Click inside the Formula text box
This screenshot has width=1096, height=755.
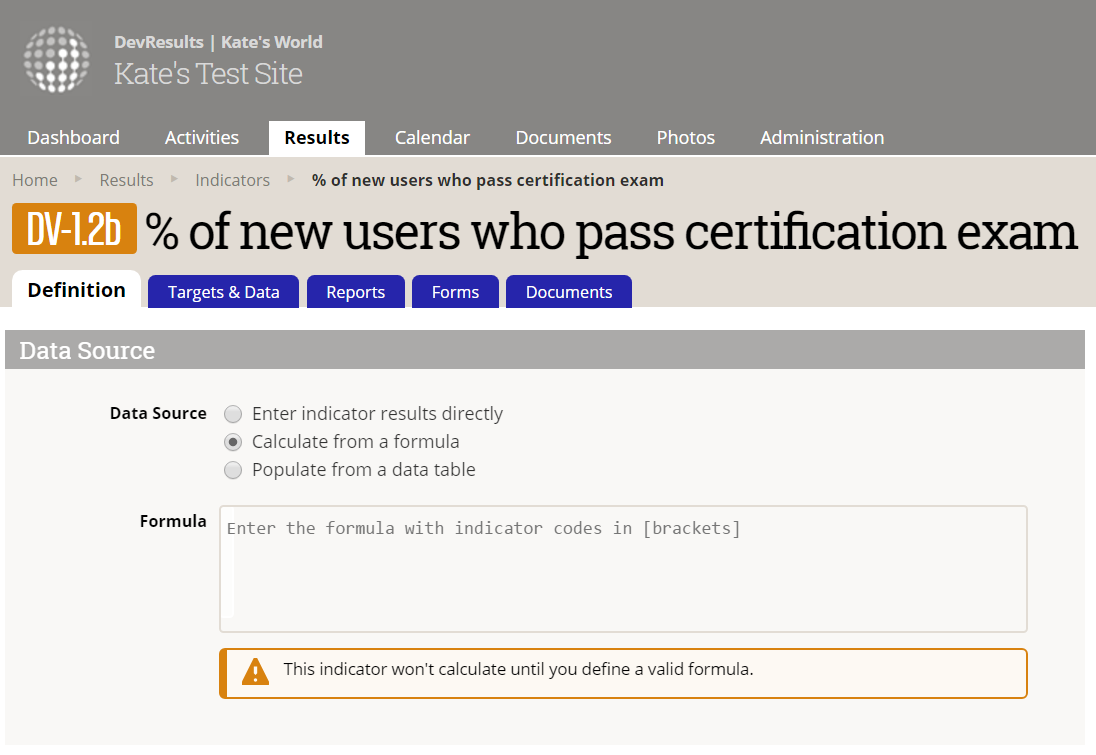click(623, 568)
